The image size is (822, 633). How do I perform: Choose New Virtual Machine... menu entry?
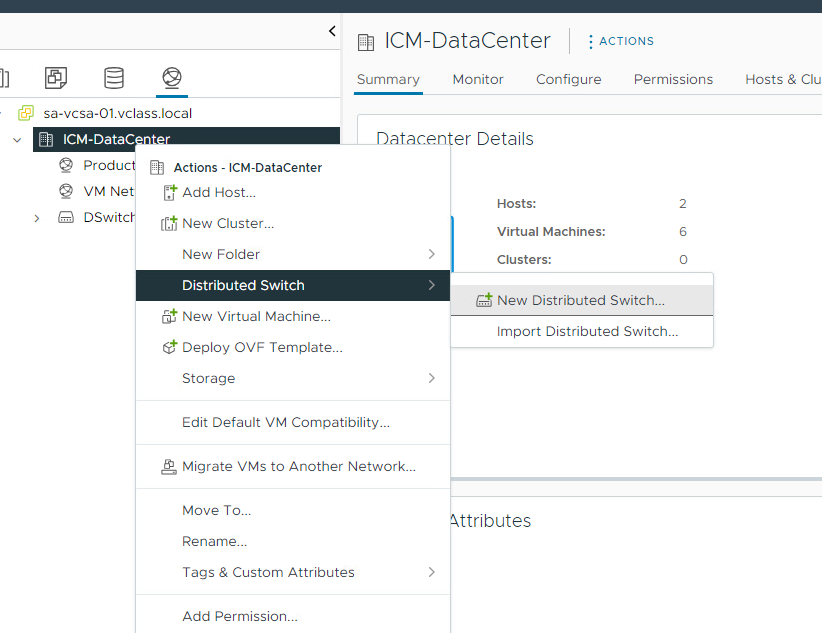coord(293,316)
